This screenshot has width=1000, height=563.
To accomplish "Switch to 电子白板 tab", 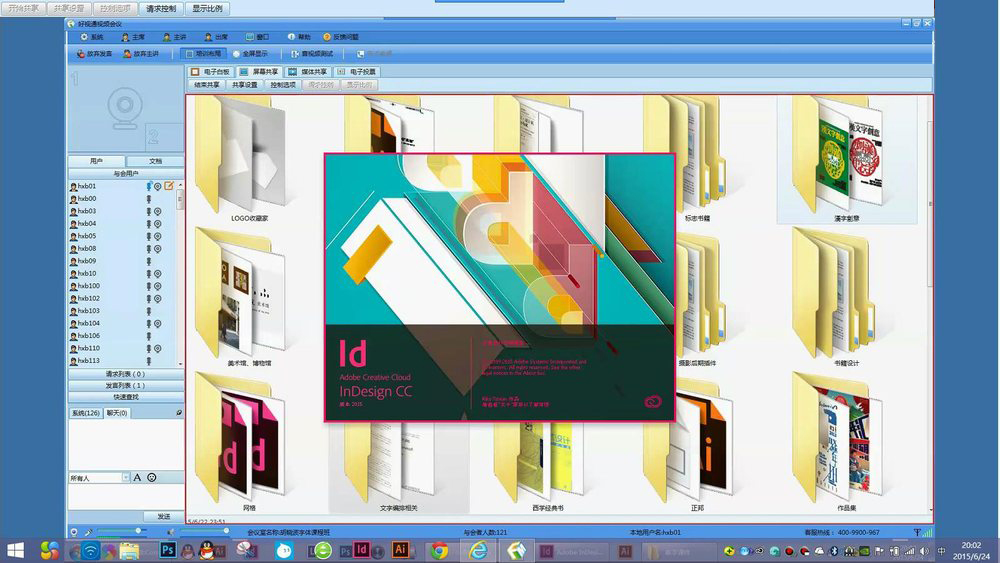I will (210, 71).
